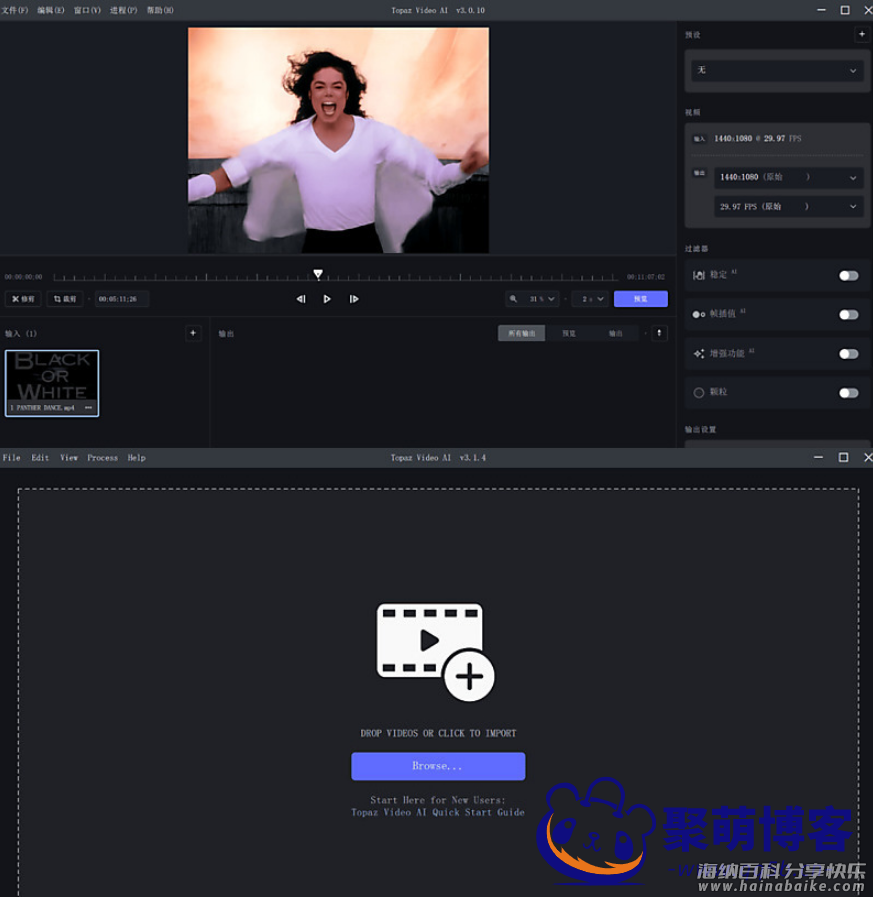
Task: Step forward one frame in the player
Action: (354, 299)
